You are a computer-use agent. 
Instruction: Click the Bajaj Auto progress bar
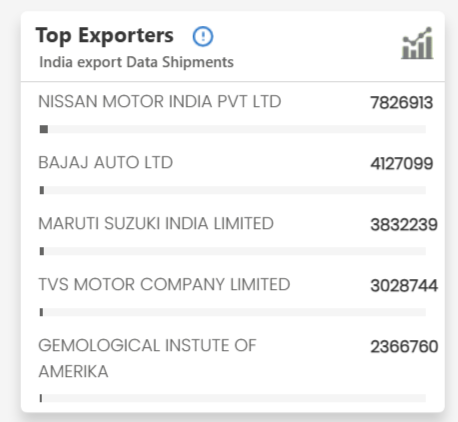click(233, 190)
